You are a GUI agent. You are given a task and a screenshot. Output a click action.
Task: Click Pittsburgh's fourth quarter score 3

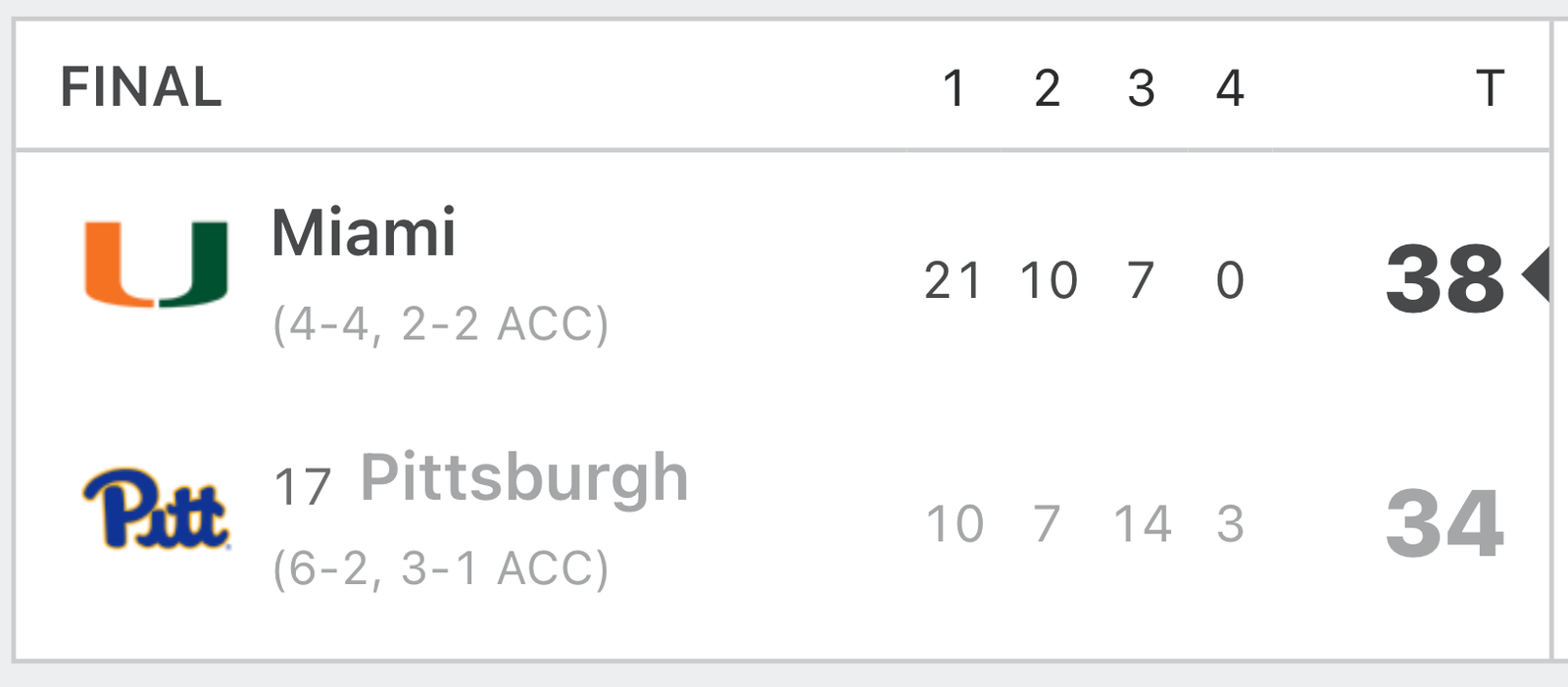coord(1230,524)
